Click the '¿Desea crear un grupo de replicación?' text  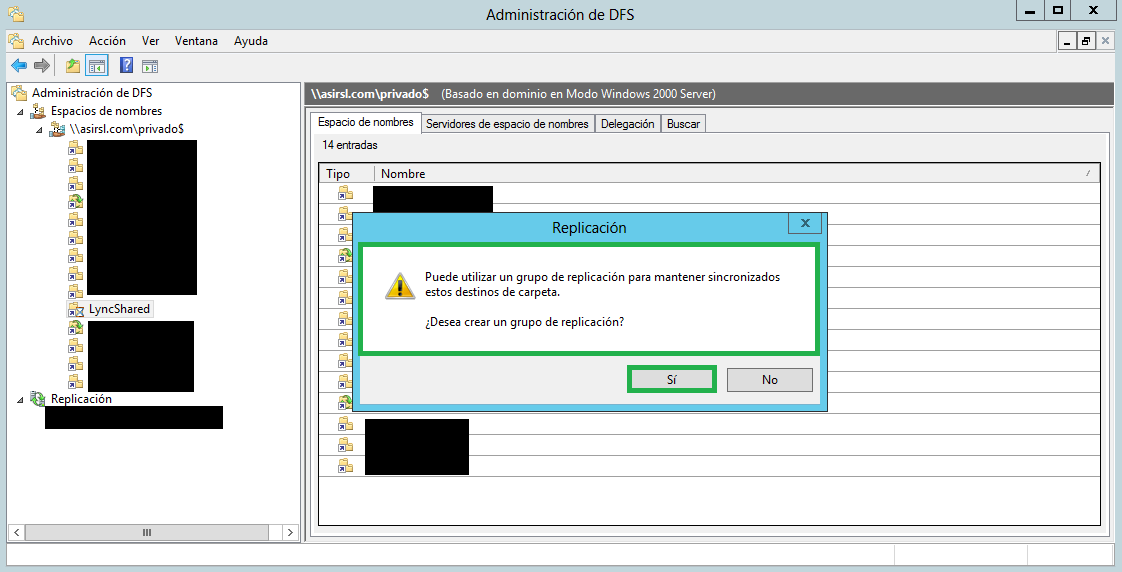(x=525, y=322)
